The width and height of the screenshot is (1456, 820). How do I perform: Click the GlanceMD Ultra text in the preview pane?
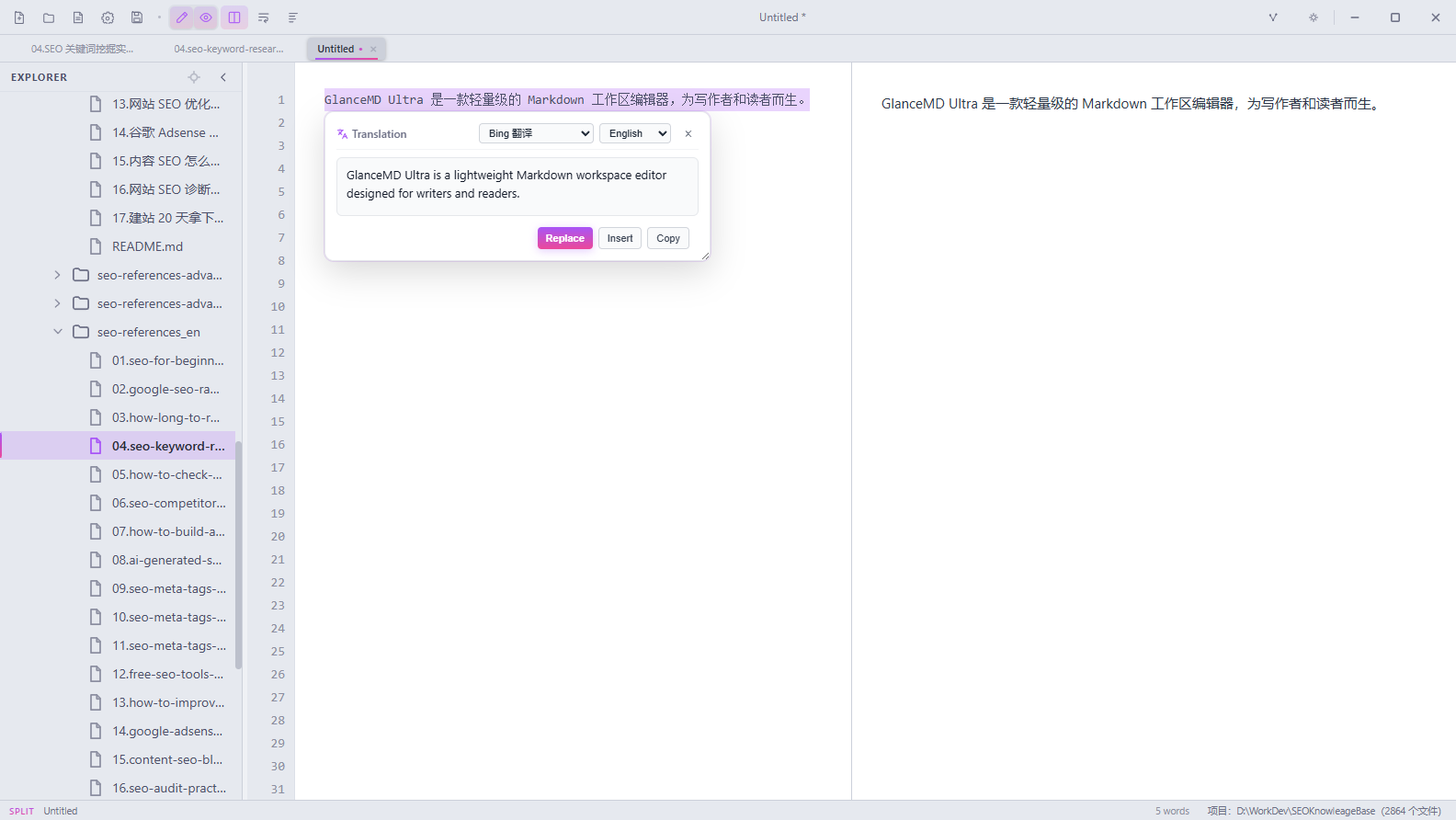[1132, 104]
